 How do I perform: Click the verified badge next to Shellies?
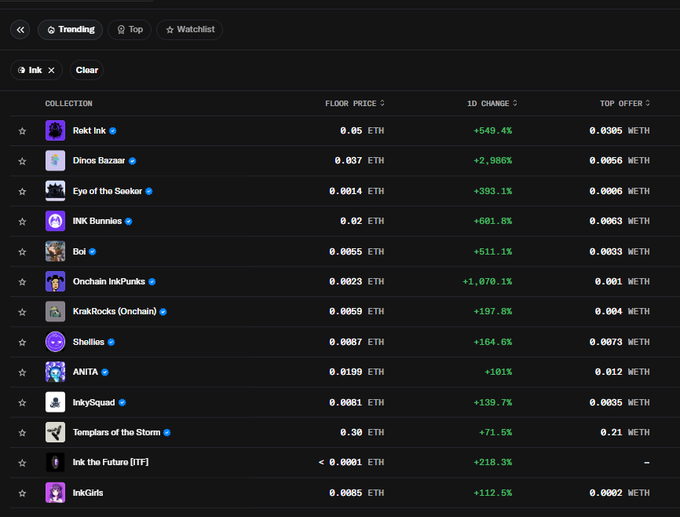(111, 342)
